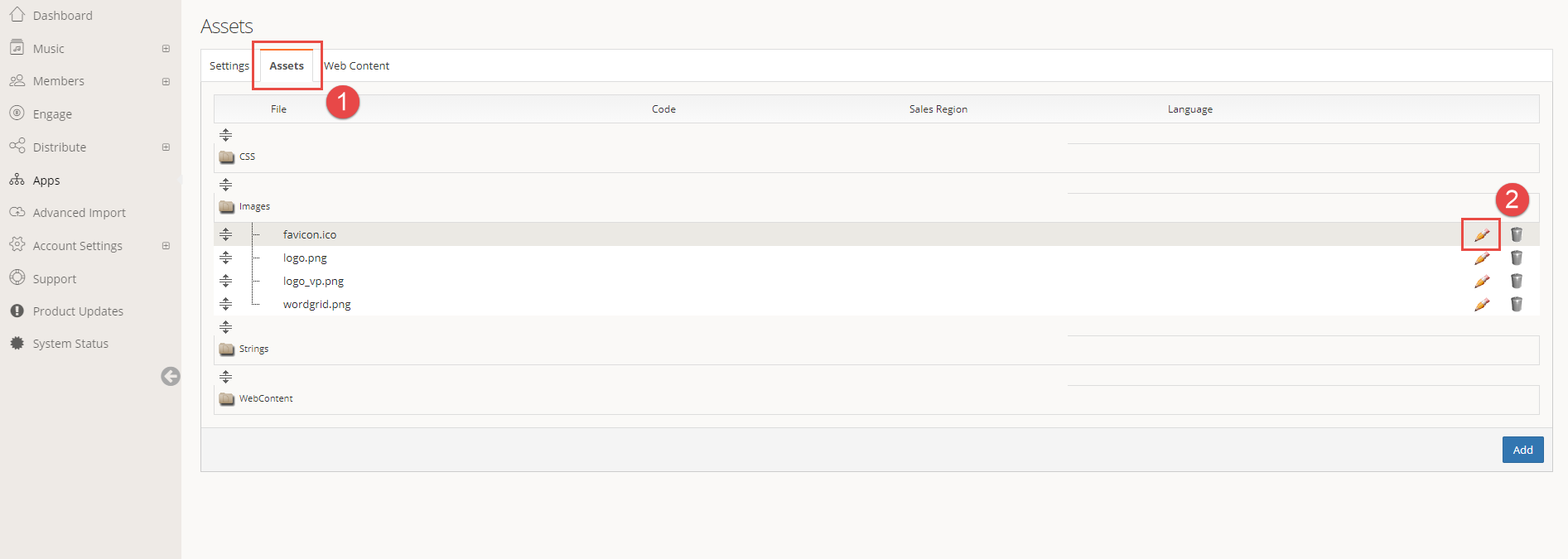Switch to the Web Content tab
The image size is (1568, 559).
(356, 66)
